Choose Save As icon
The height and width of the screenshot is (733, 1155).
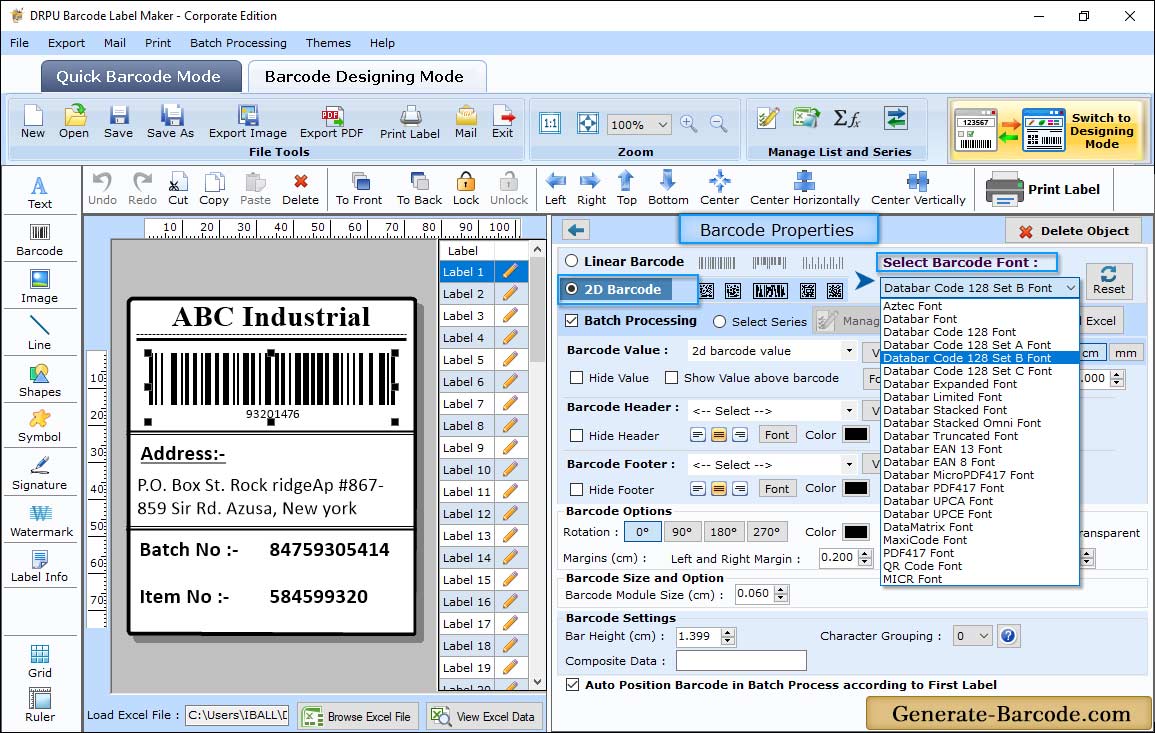click(170, 122)
